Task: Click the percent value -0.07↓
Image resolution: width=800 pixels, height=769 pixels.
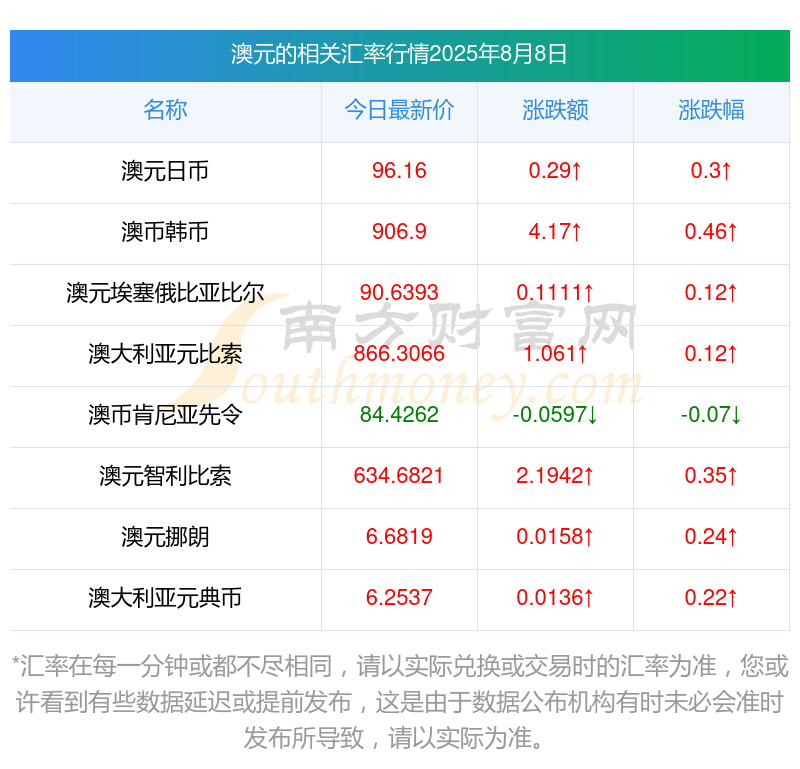Action: (711, 415)
